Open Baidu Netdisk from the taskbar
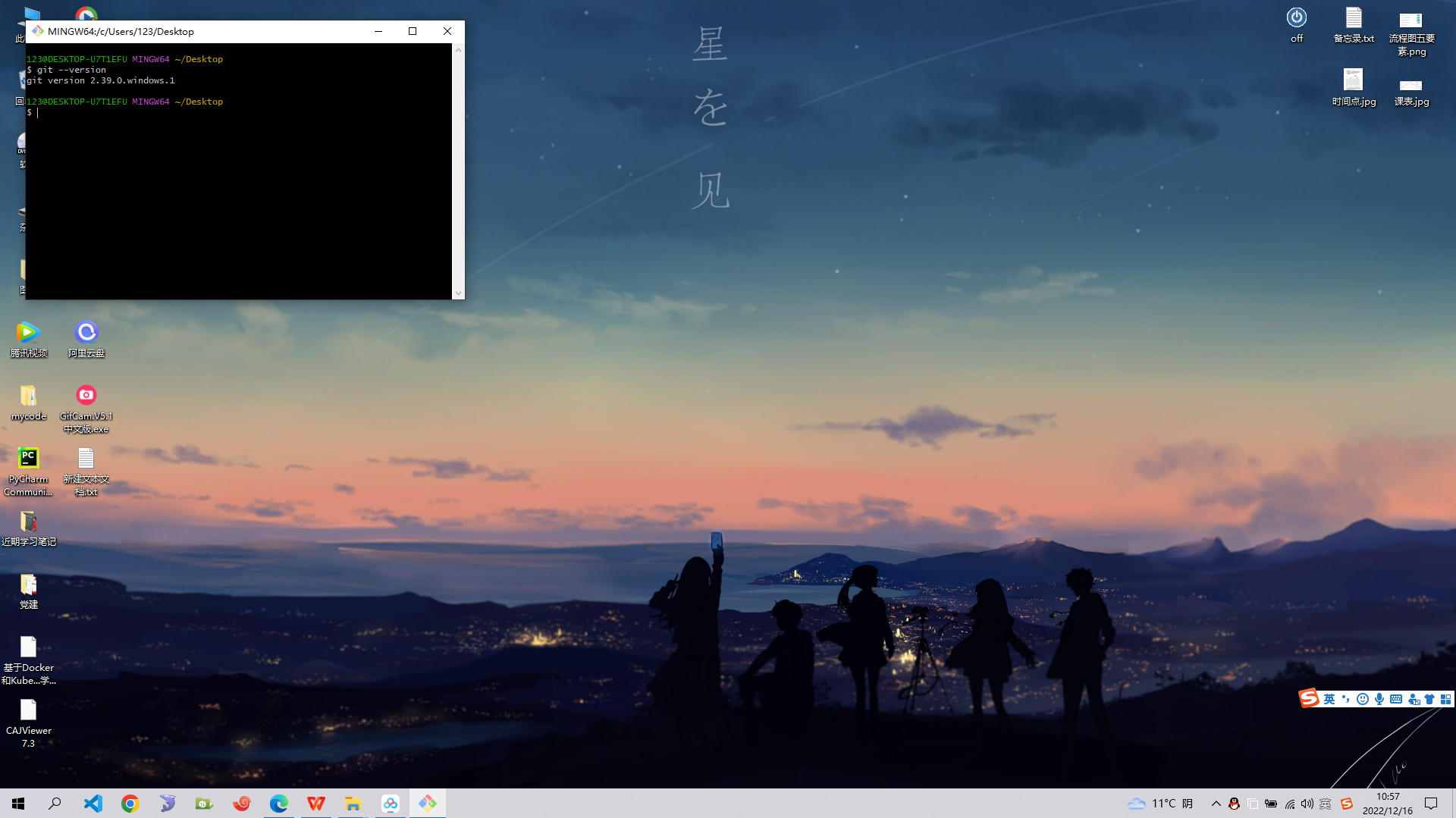1456x818 pixels. [391, 804]
